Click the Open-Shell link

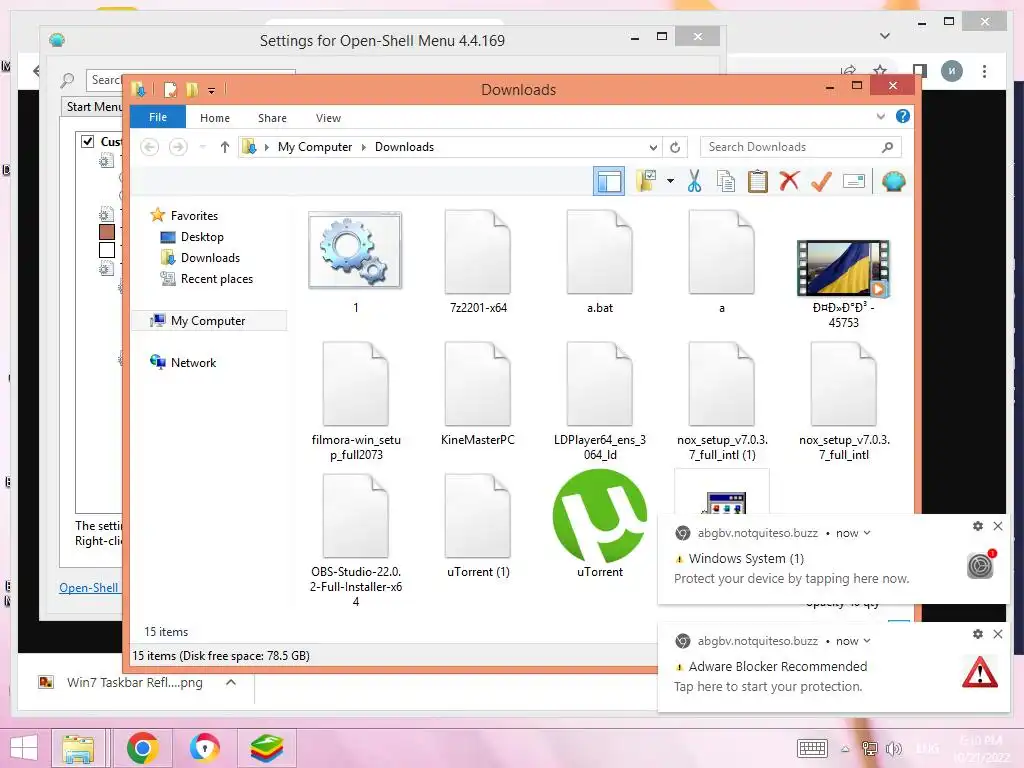click(x=89, y=587)
